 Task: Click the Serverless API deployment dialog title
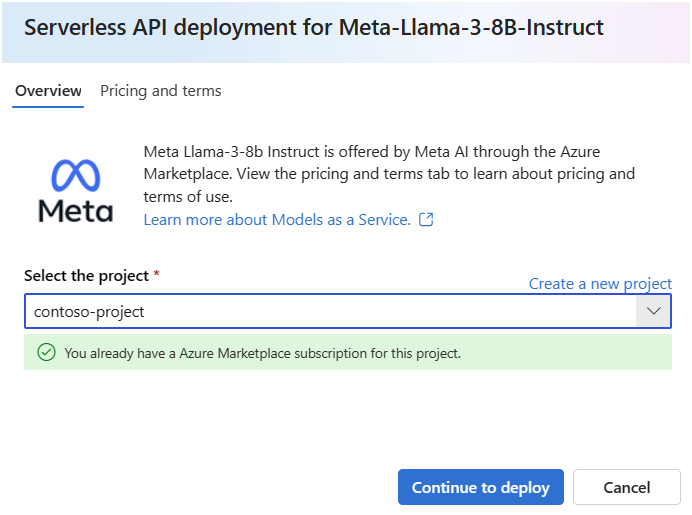(x=314, y=27)
